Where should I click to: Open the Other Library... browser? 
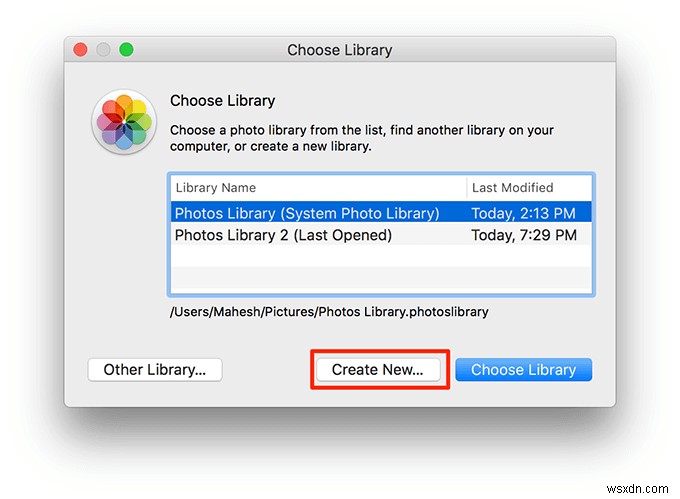[x=155, y=370]
